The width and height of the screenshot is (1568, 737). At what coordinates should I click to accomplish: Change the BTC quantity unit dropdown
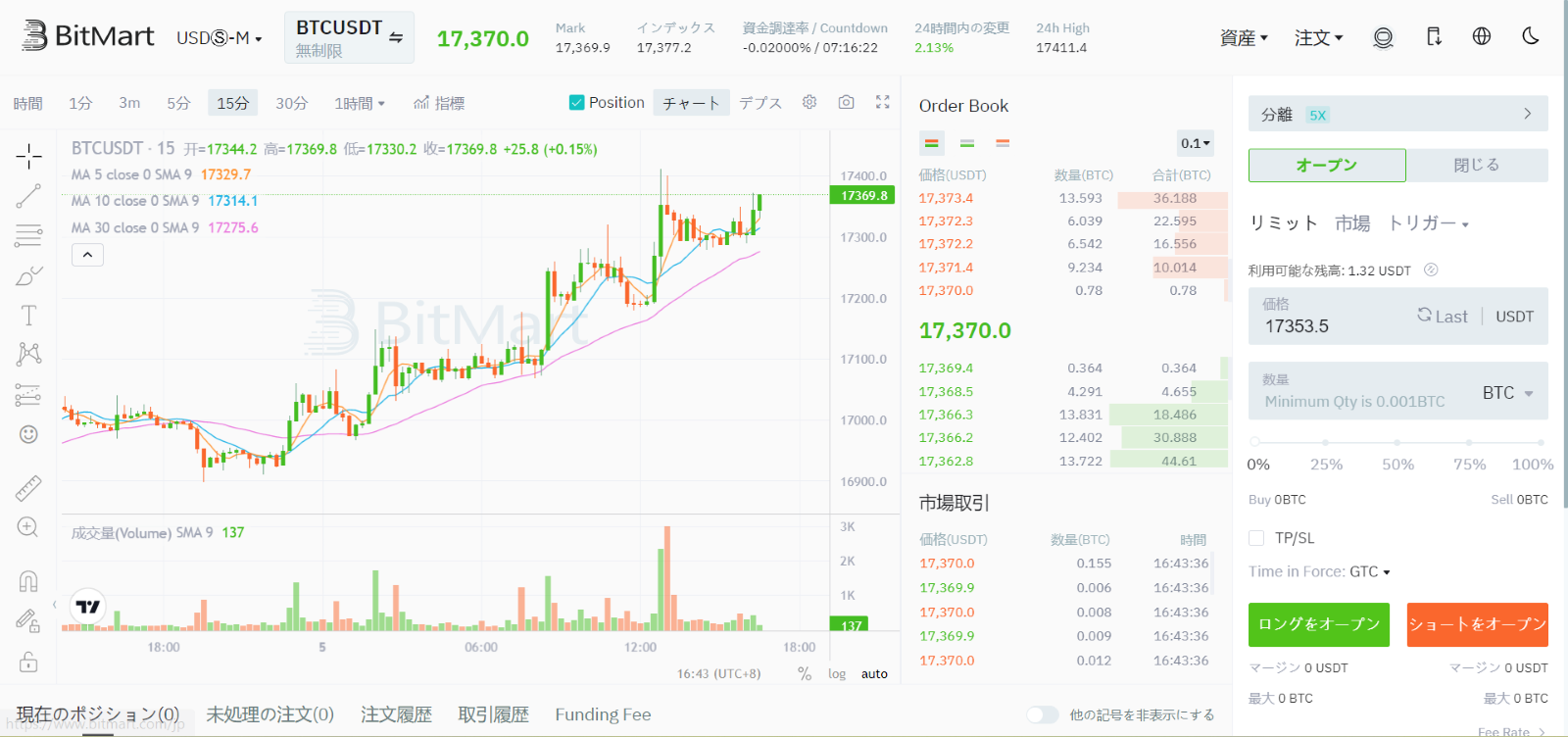[1507, 393]
